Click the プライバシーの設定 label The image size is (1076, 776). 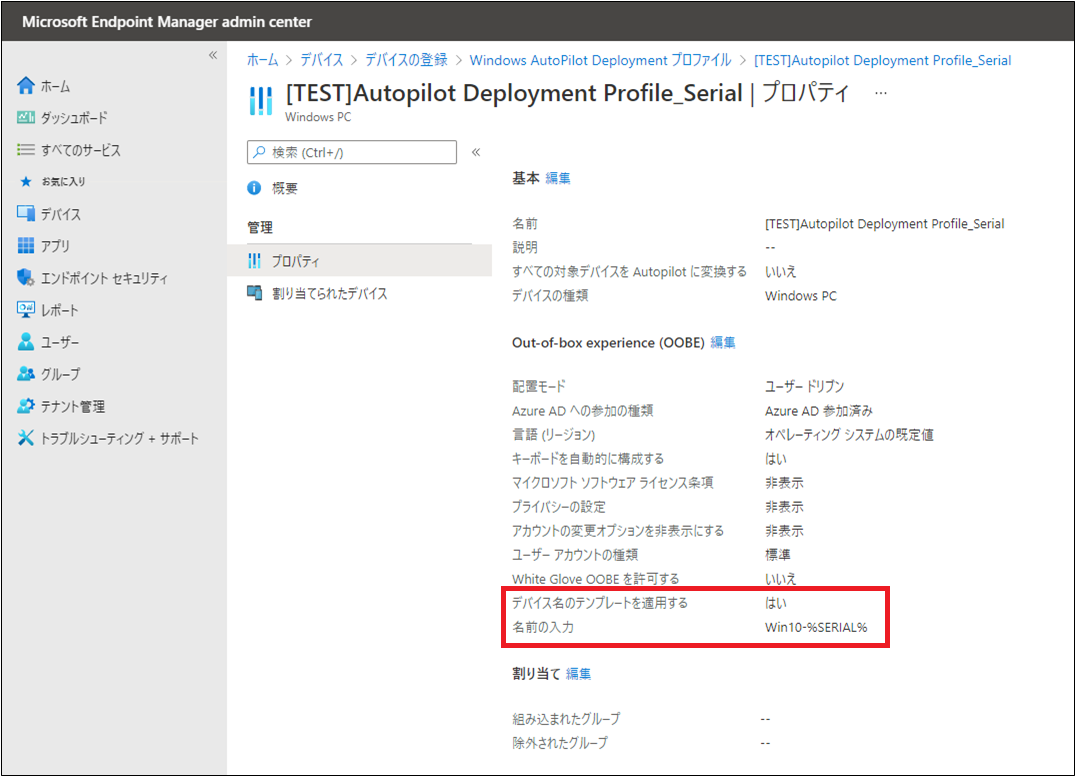(x=559, y=506)
